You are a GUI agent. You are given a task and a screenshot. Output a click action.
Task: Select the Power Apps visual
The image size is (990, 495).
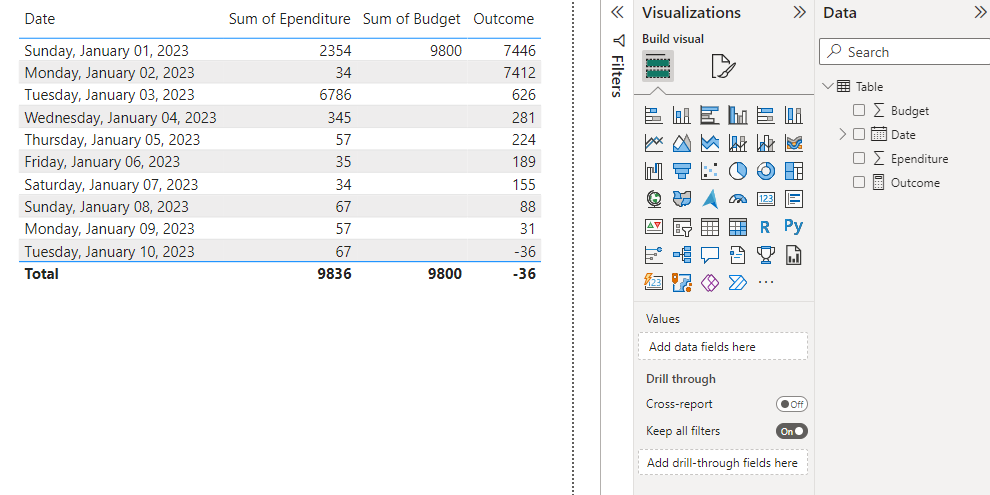tap(710, 282)
